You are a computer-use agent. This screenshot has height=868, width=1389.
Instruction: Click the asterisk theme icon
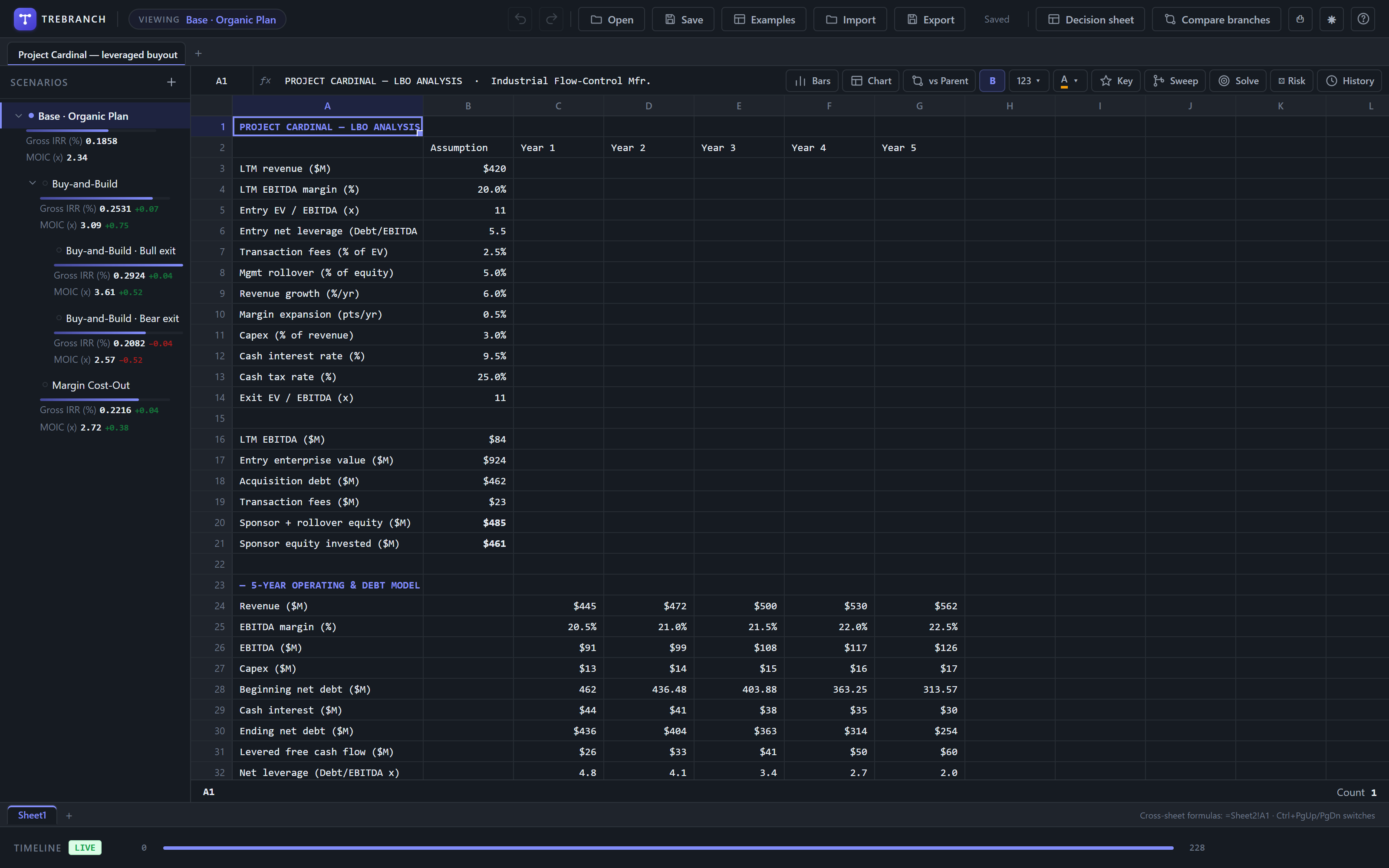pyautogui.click(x=1332, y=19)
